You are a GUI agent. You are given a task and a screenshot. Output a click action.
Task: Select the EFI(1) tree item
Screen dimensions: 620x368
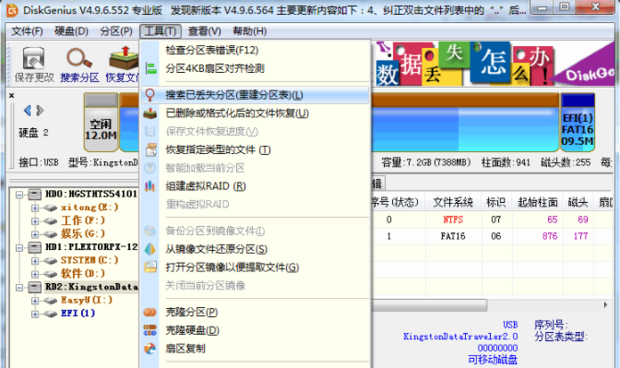pos(78,313)
